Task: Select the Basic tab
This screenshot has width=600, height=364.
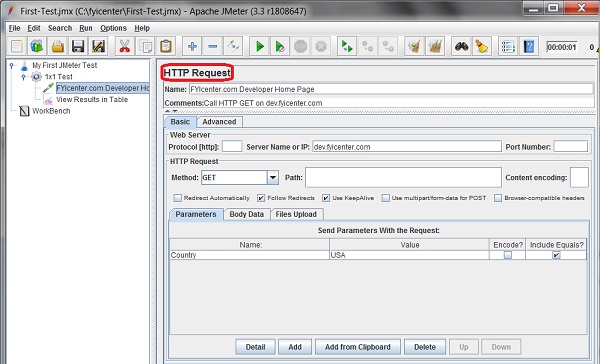Action: (180, 122)
